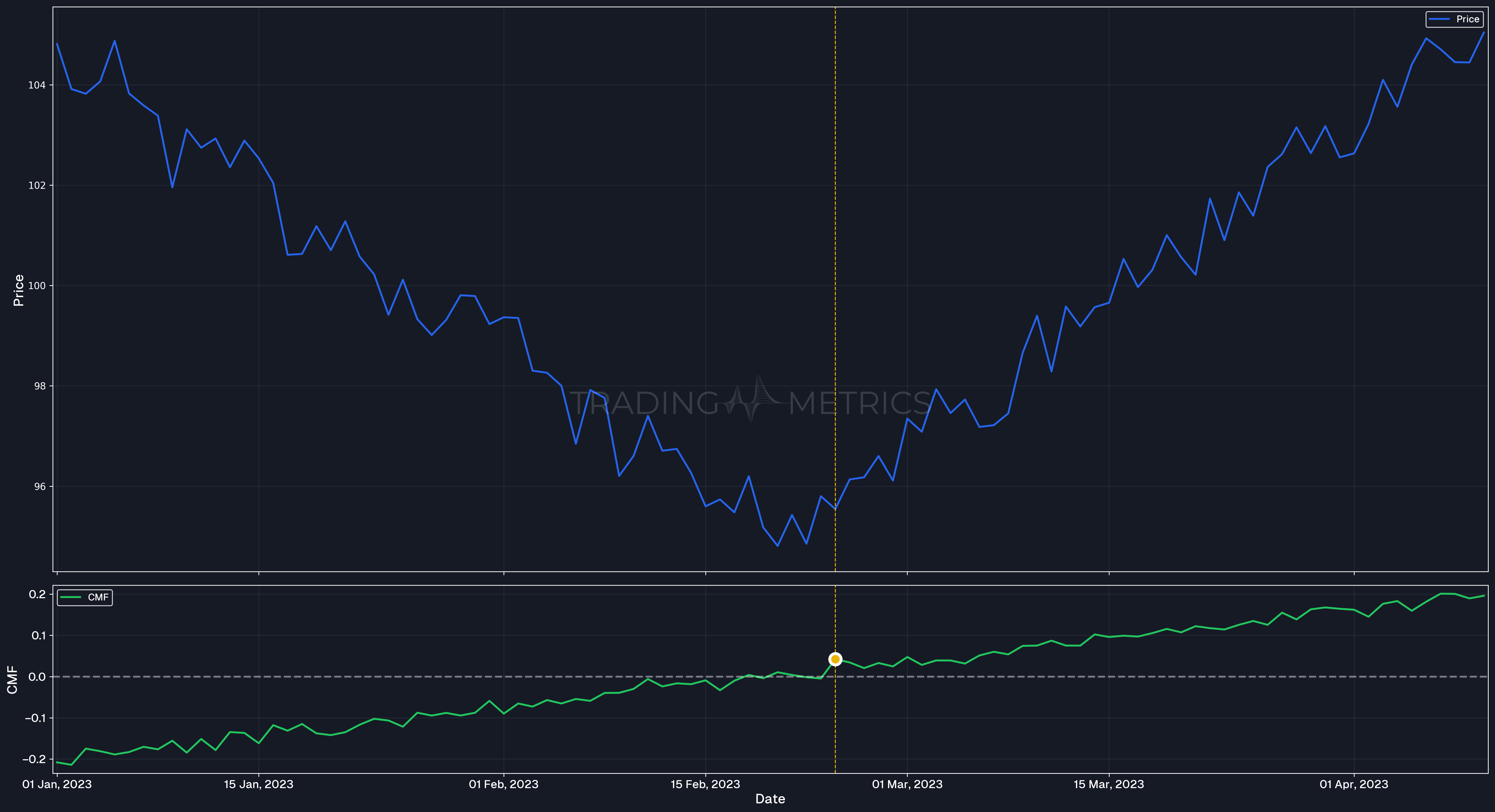Click the green CMF legend line swatch

point(70,597)
